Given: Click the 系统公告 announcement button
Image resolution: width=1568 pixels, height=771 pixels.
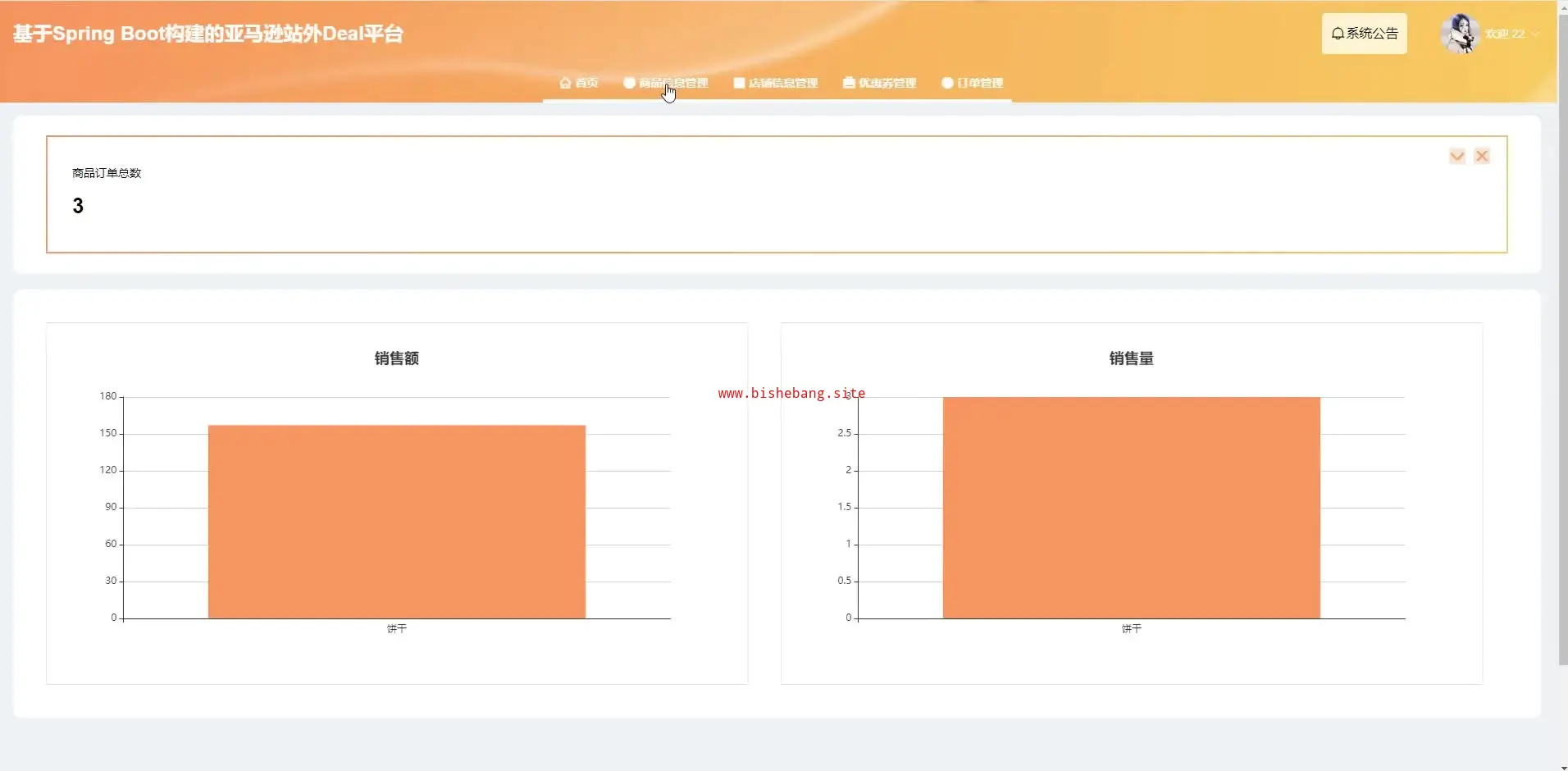Looking at the screenshot, I should coord(1365,34).
